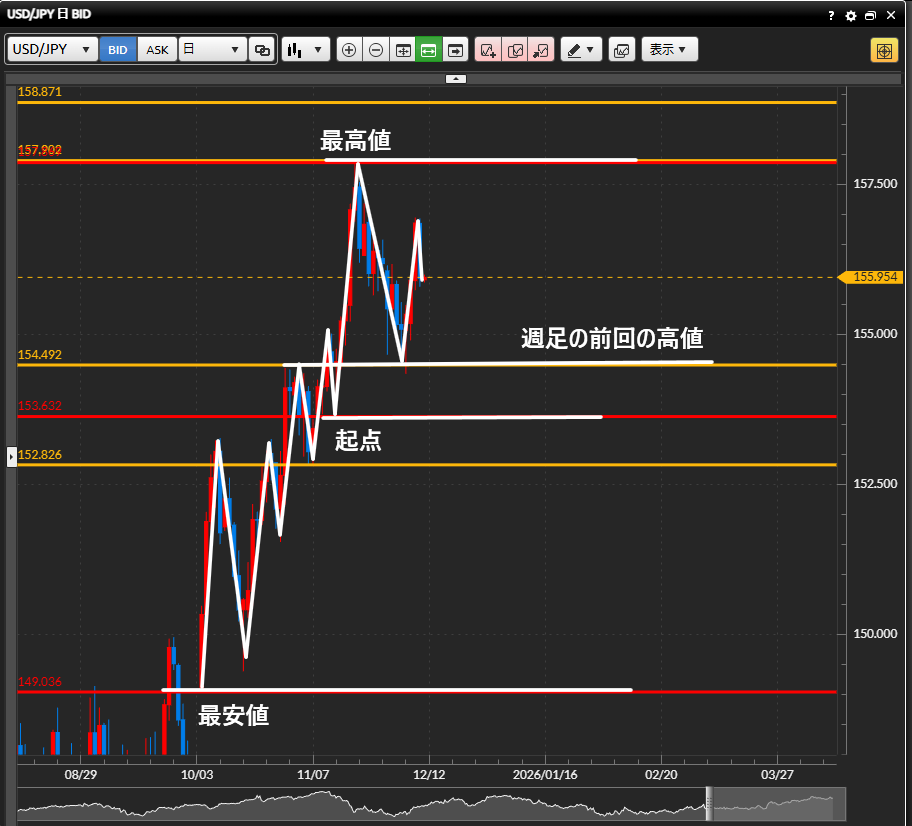Viewport: 912px width, 826px height.
Task: Click the fit chart to window icon
Action: coord(403,50)
